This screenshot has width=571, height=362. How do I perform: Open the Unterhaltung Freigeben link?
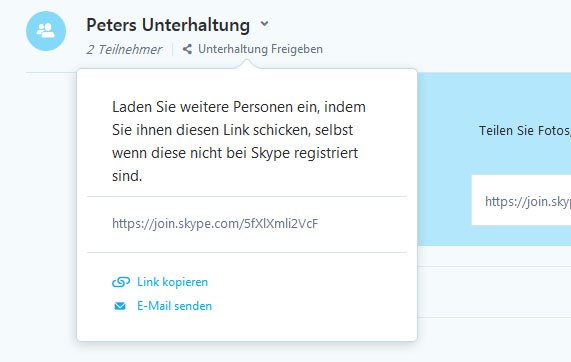pos(260,49)
